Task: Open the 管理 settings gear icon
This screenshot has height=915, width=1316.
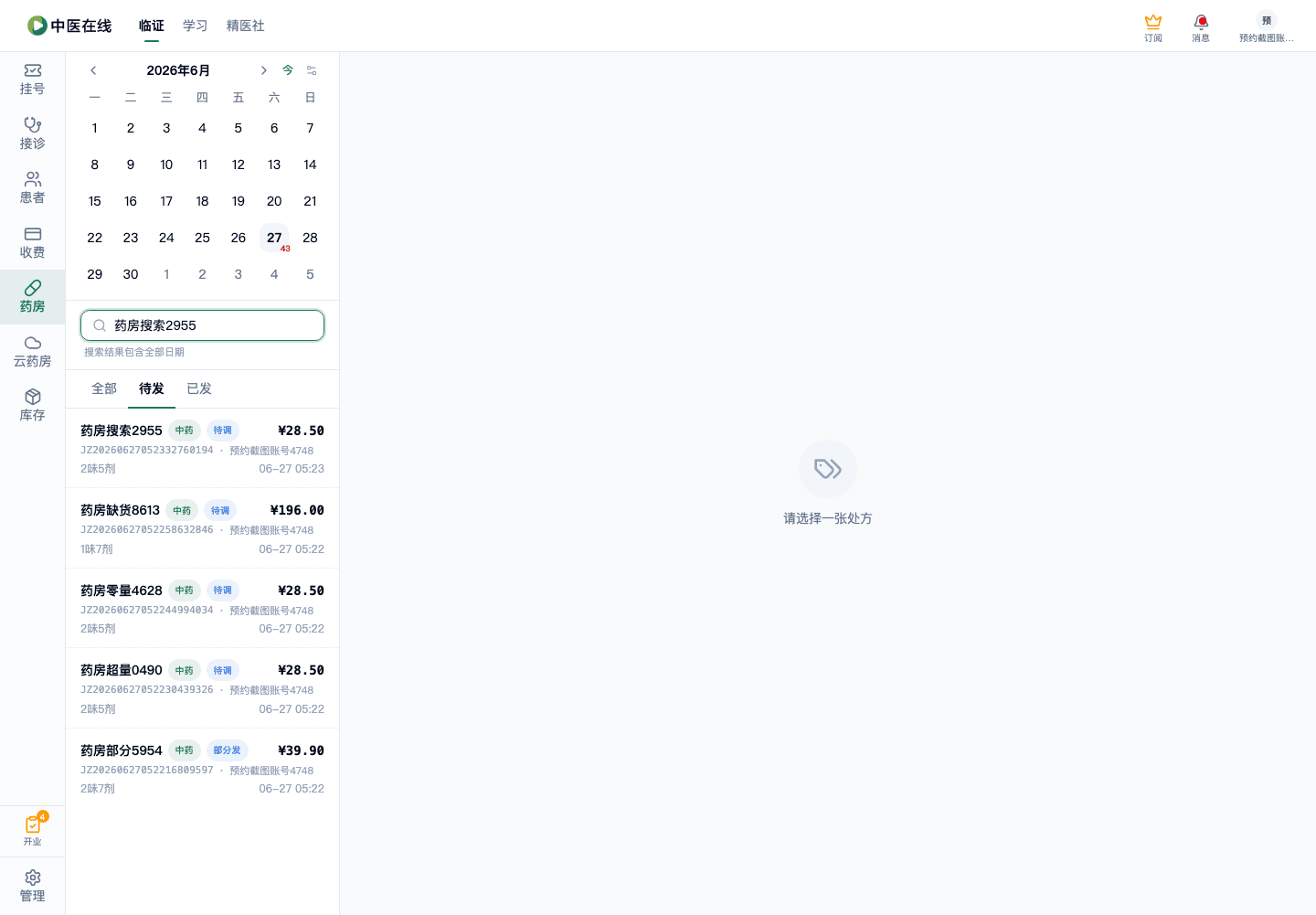Action: click(x=32, y=886)
